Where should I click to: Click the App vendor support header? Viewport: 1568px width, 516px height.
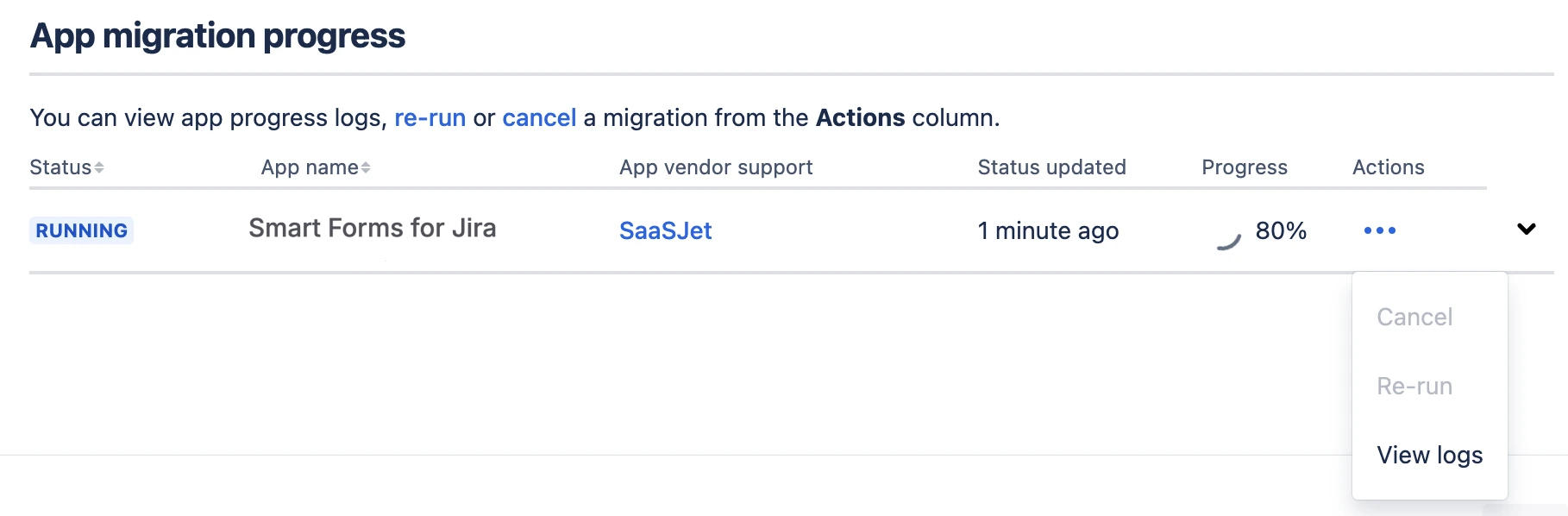716,167
